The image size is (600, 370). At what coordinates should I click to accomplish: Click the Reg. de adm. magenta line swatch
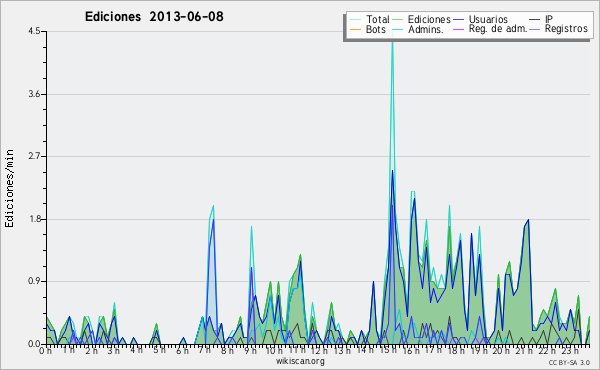[458, 29]
